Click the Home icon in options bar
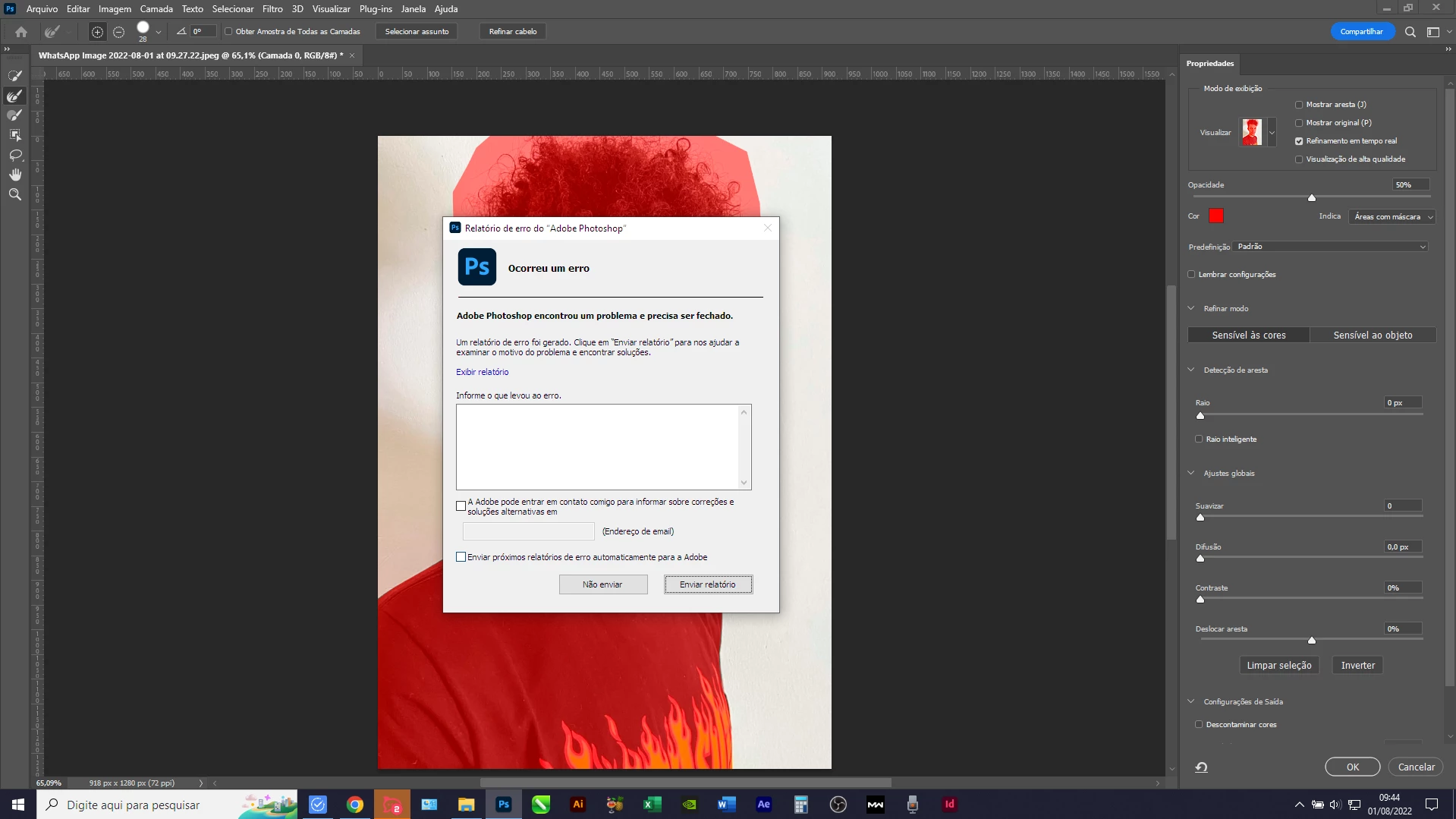This screenshot has height=819, width=1456. coord(21,32)
